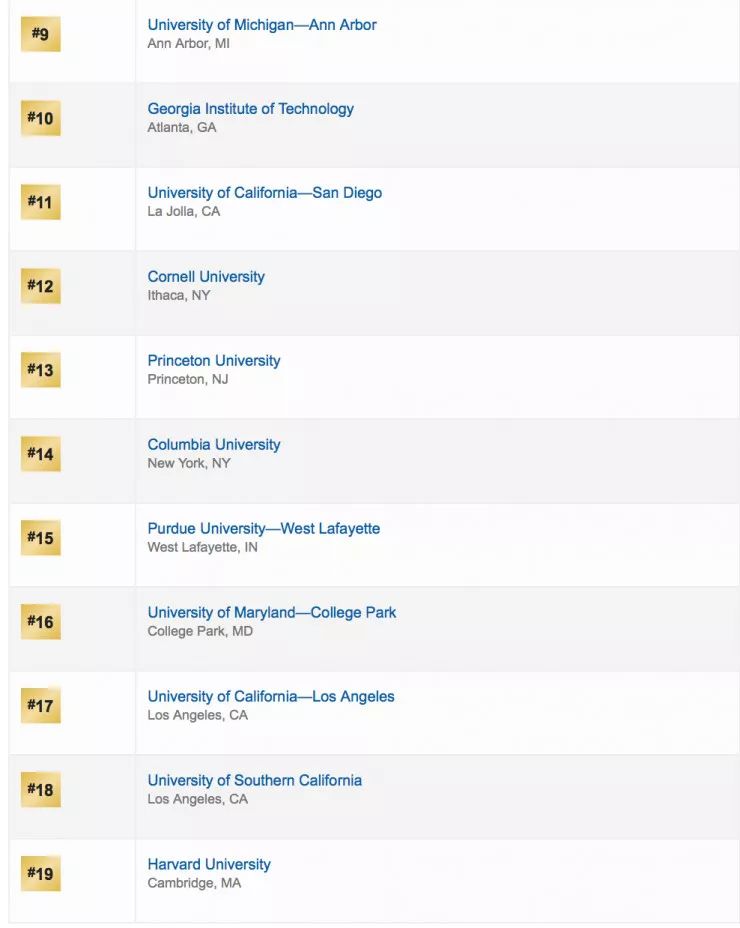
Task: Click the #10 gold rank badge
Action: [x=40, y=118]
